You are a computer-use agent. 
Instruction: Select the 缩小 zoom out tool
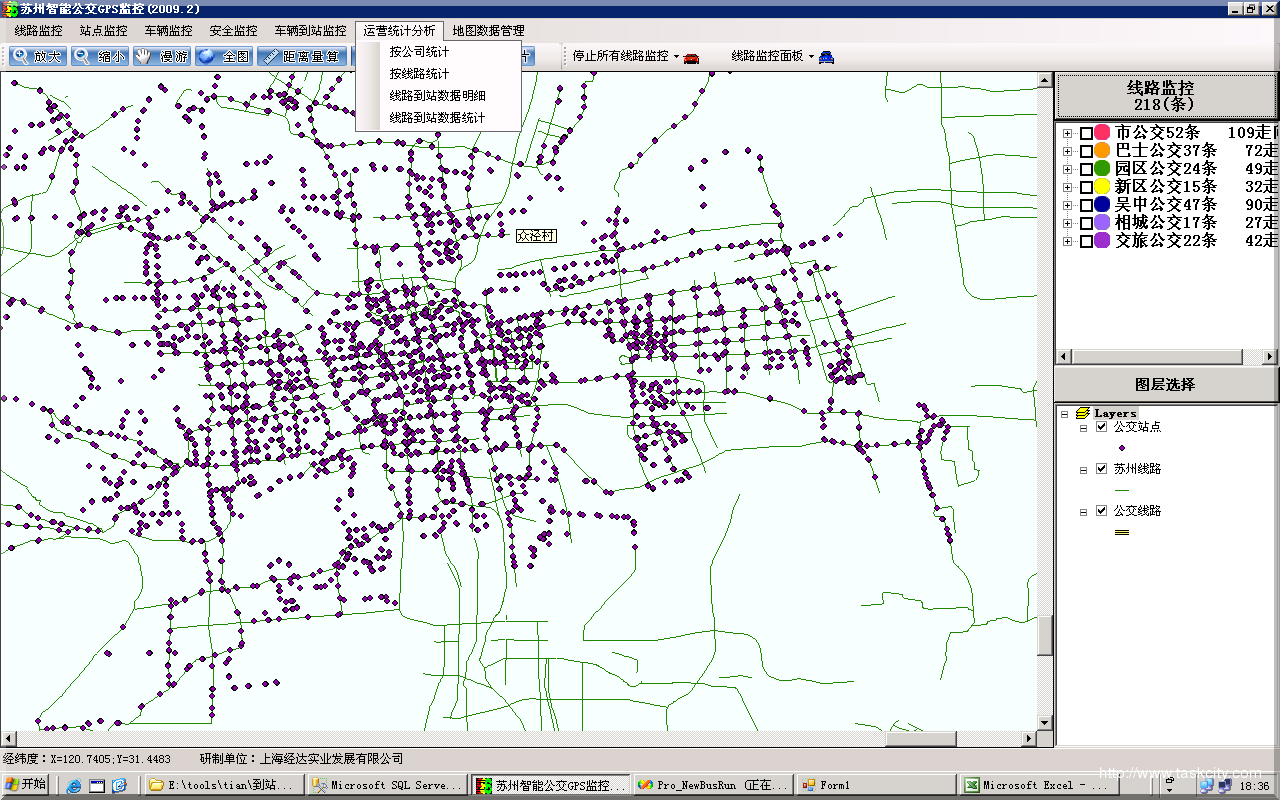[x=100, y=56]
